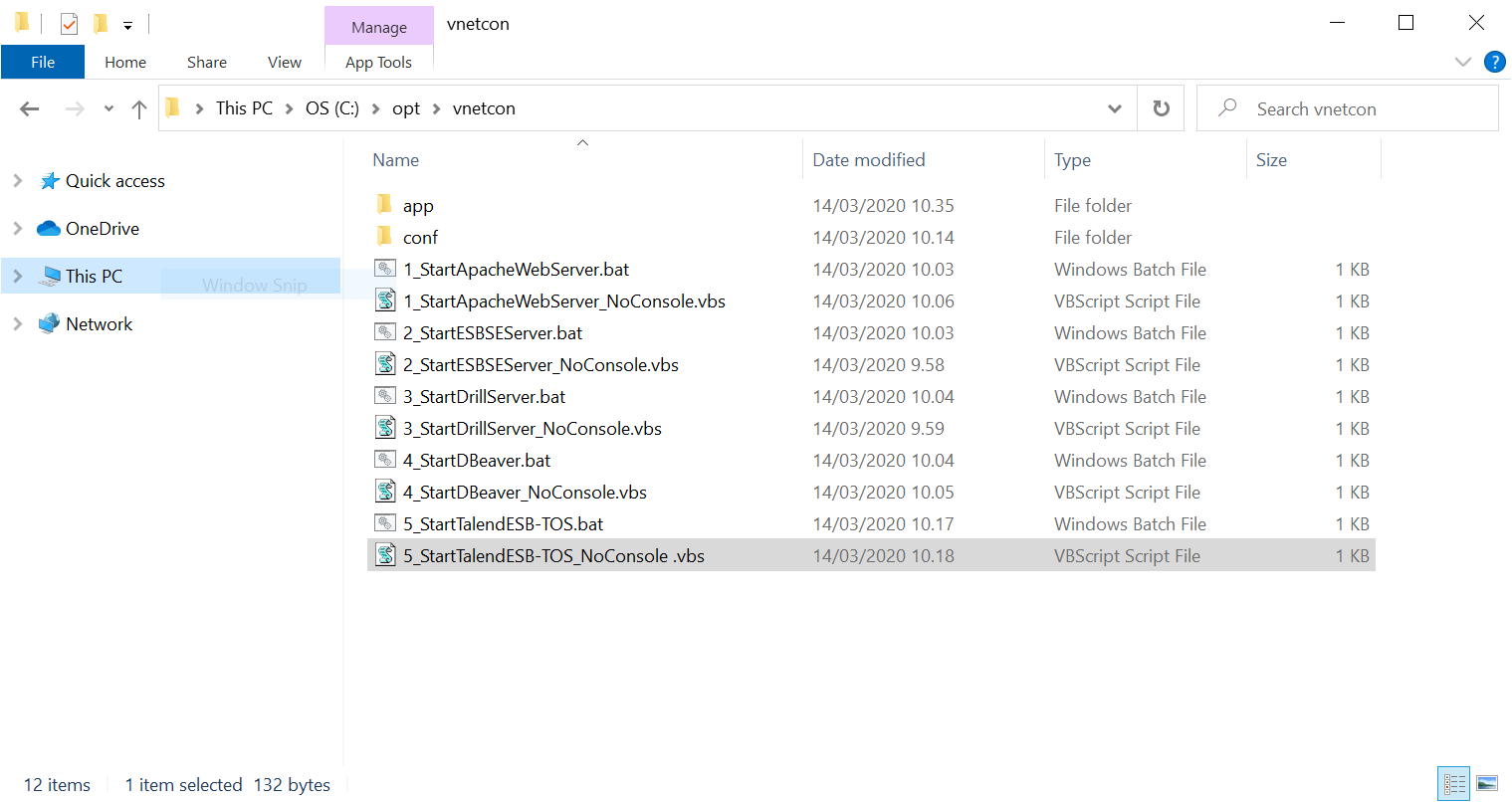
Task: Open the address bar history dropdown
Action: pyautogui.click(x=1115, y=108)
